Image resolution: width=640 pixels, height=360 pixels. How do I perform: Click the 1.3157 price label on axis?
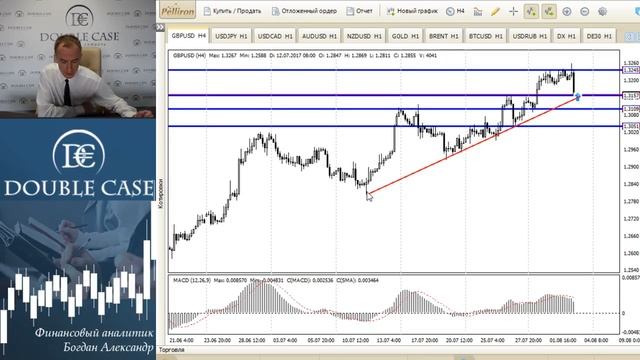631,96
